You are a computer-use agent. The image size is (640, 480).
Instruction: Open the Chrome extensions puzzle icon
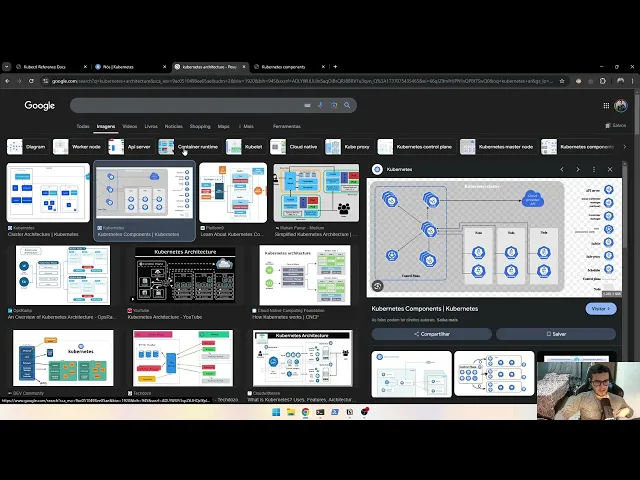click(603, 81)
